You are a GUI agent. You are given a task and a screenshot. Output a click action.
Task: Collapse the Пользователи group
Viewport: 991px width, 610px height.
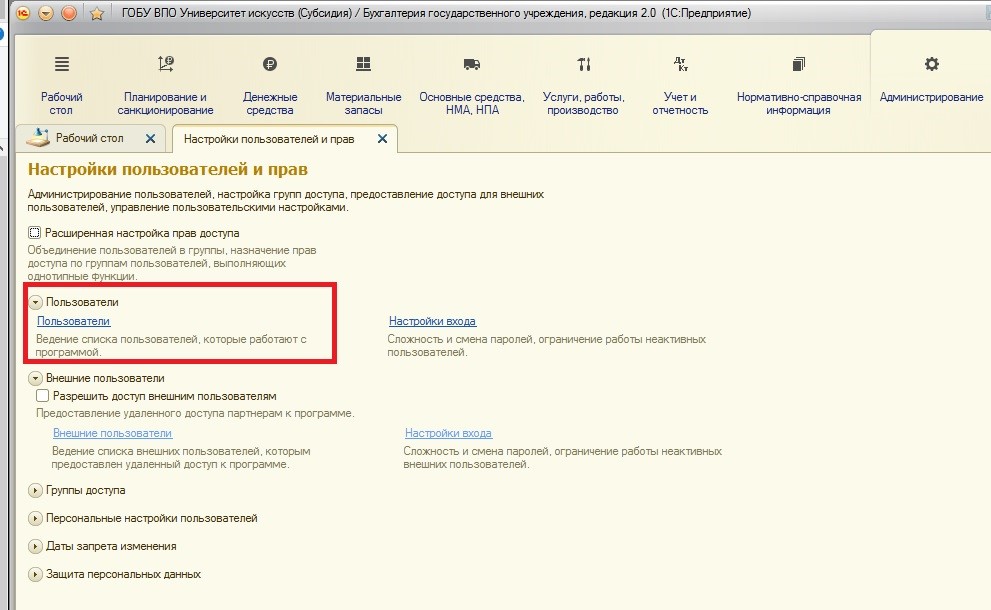click(x=35, y=302)
